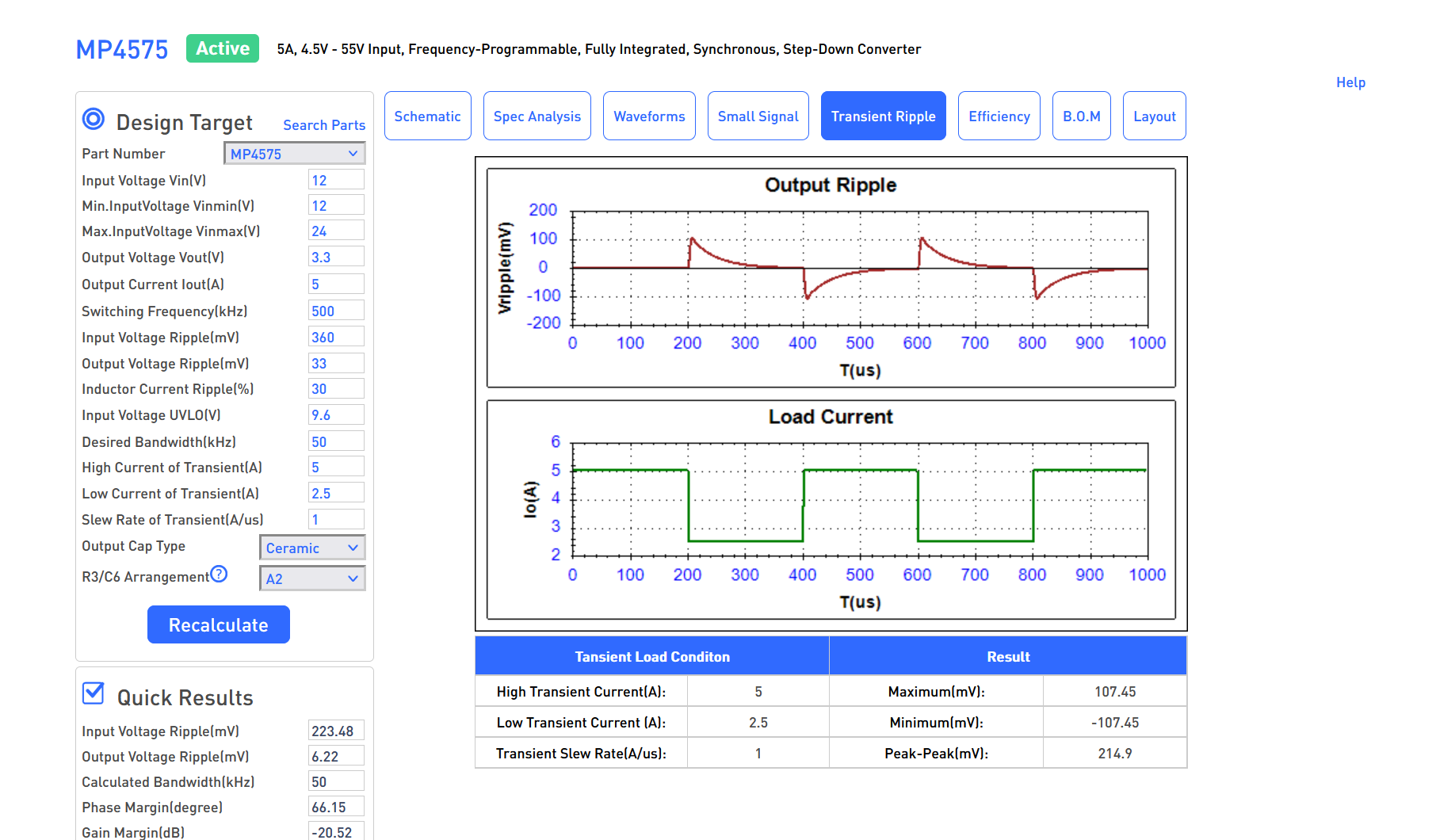Click the Slew Rate of Transient field

point(336,520)
